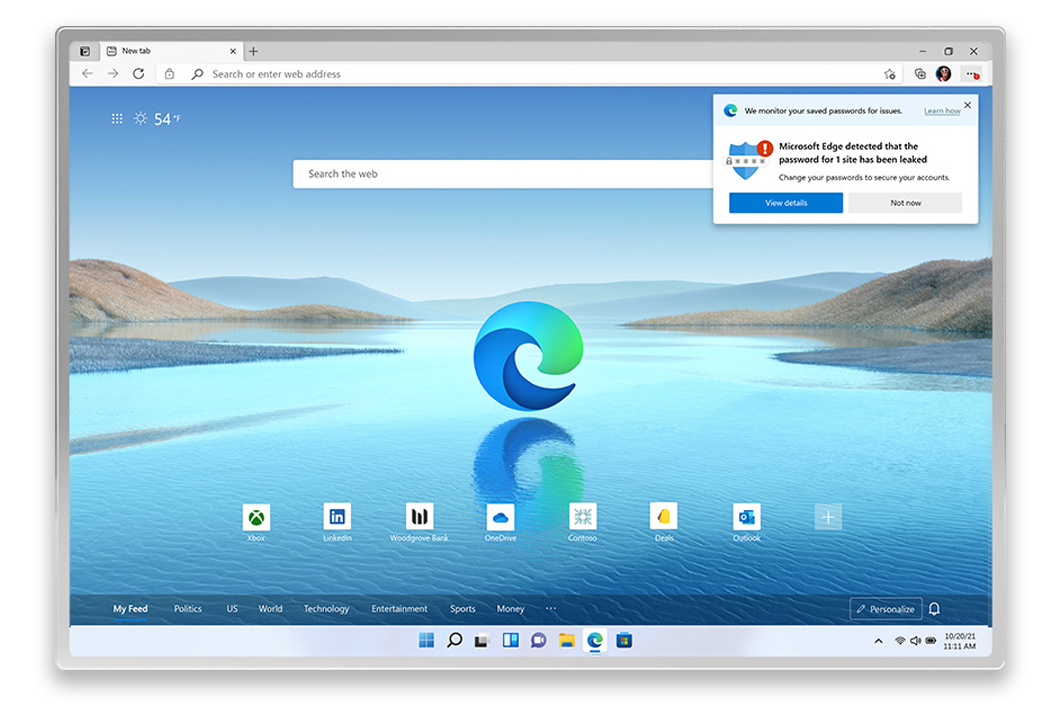
Task: Open the Deals quick link
Action: pyautogui.click(x=664, y=523)
